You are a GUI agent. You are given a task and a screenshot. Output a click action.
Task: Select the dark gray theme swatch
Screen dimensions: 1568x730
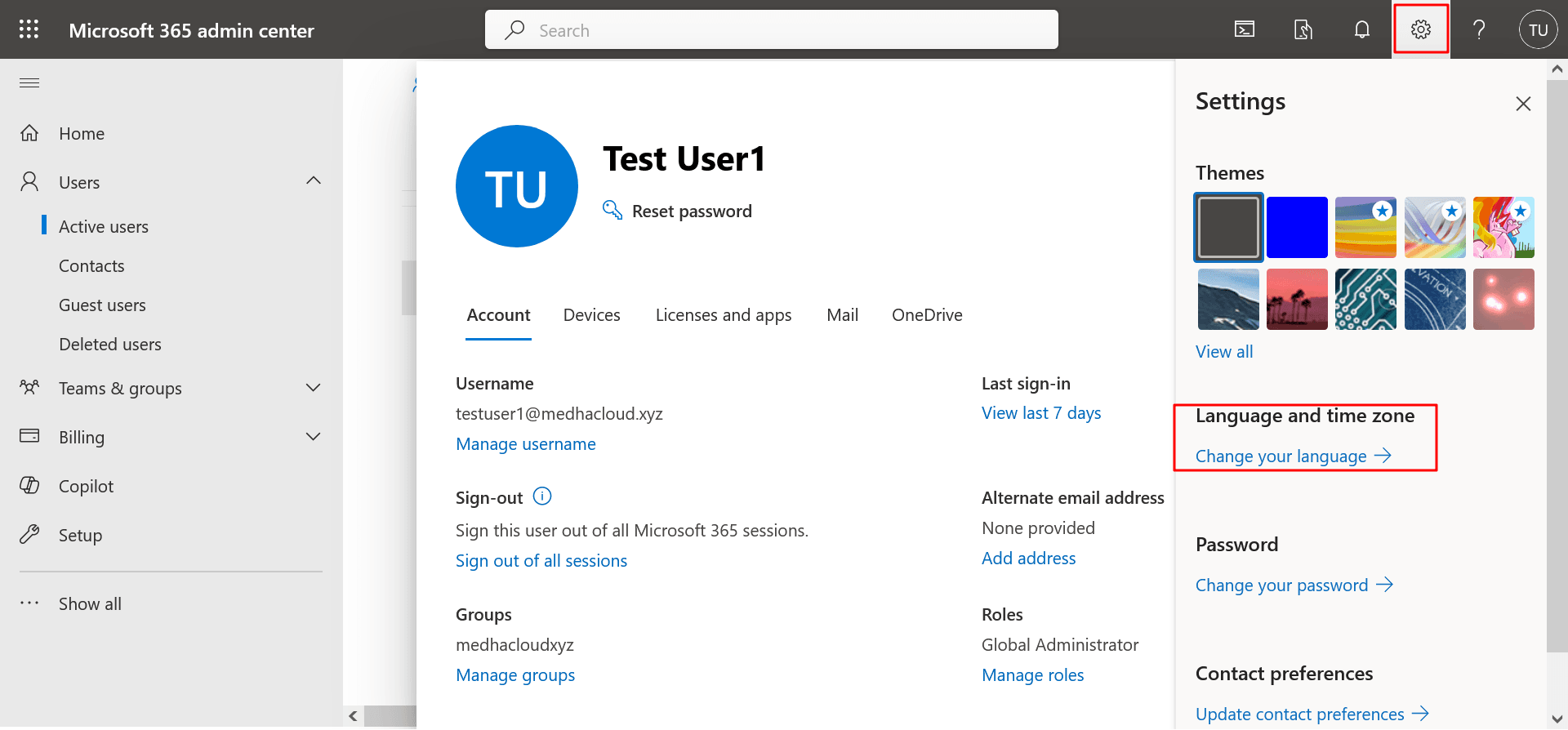pyautogui.click(x=1228, y=227)
